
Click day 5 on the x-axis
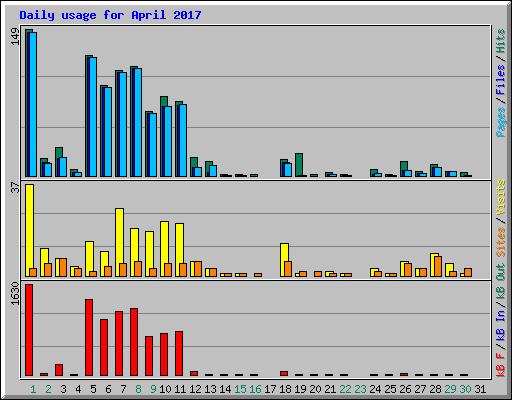point(93,389)
